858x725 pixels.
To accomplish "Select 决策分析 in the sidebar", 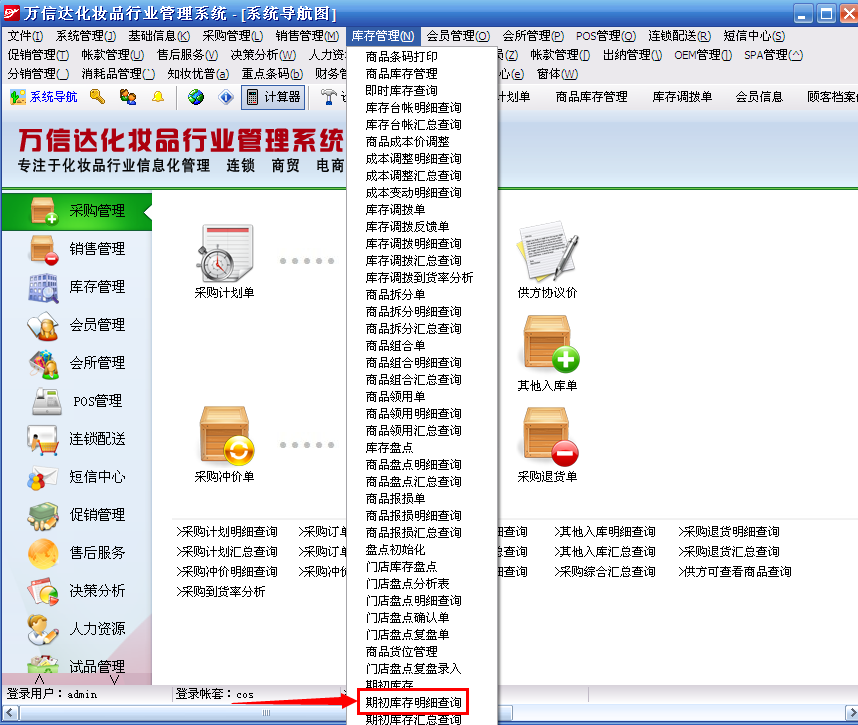I will [77, 591].
